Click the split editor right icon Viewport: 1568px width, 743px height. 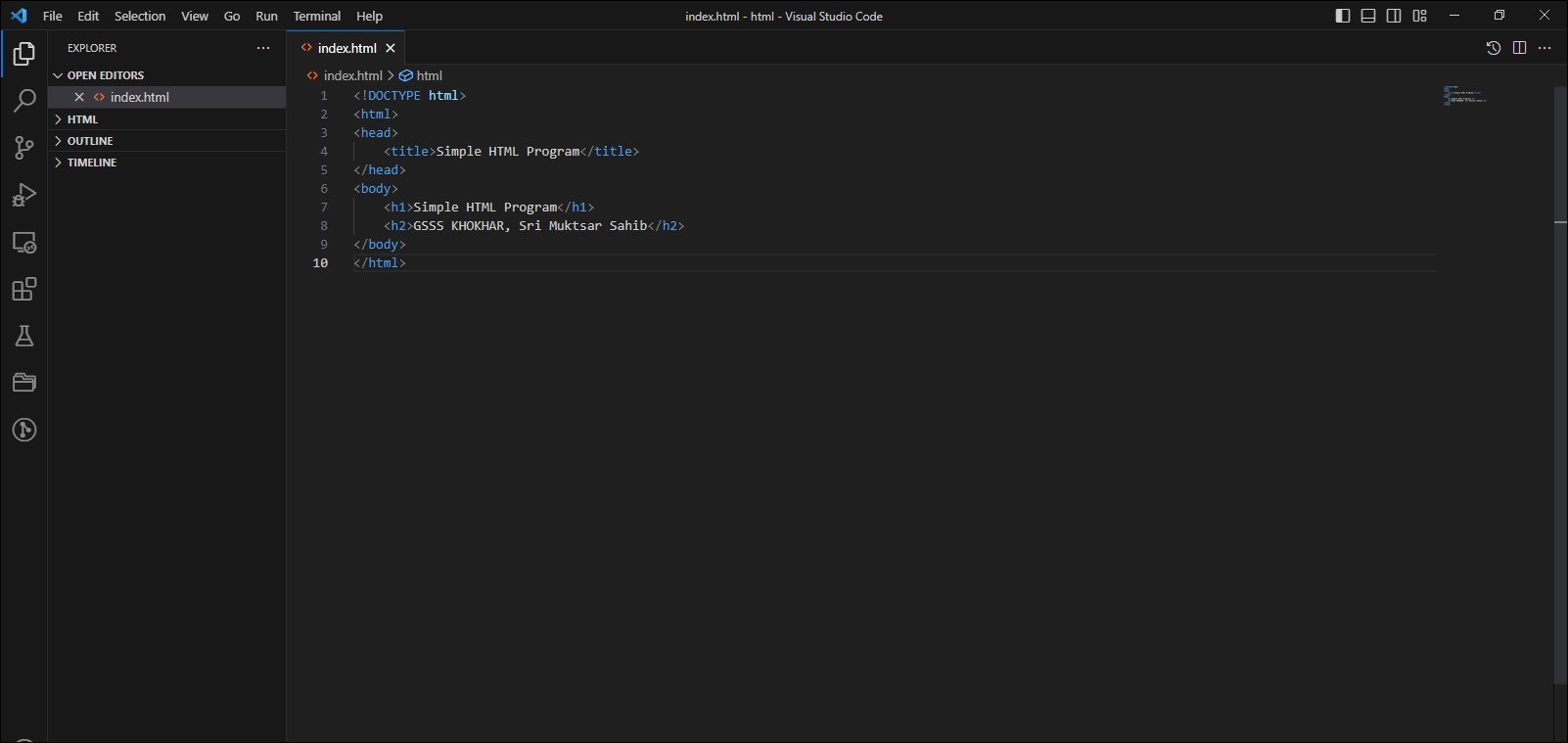[x=1519, y=48]
